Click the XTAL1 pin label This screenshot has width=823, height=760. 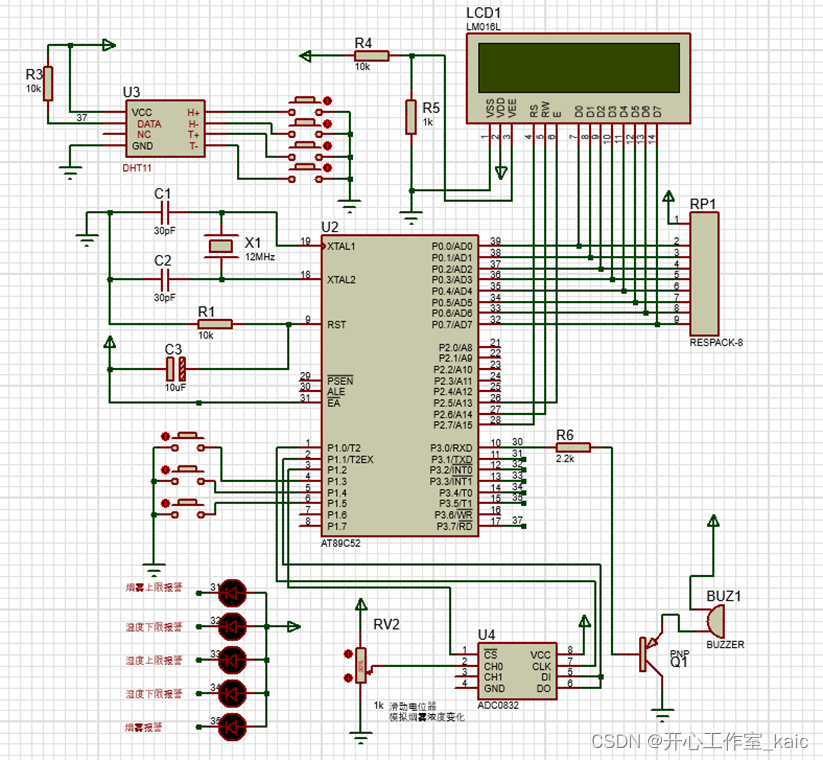(341, 246)
